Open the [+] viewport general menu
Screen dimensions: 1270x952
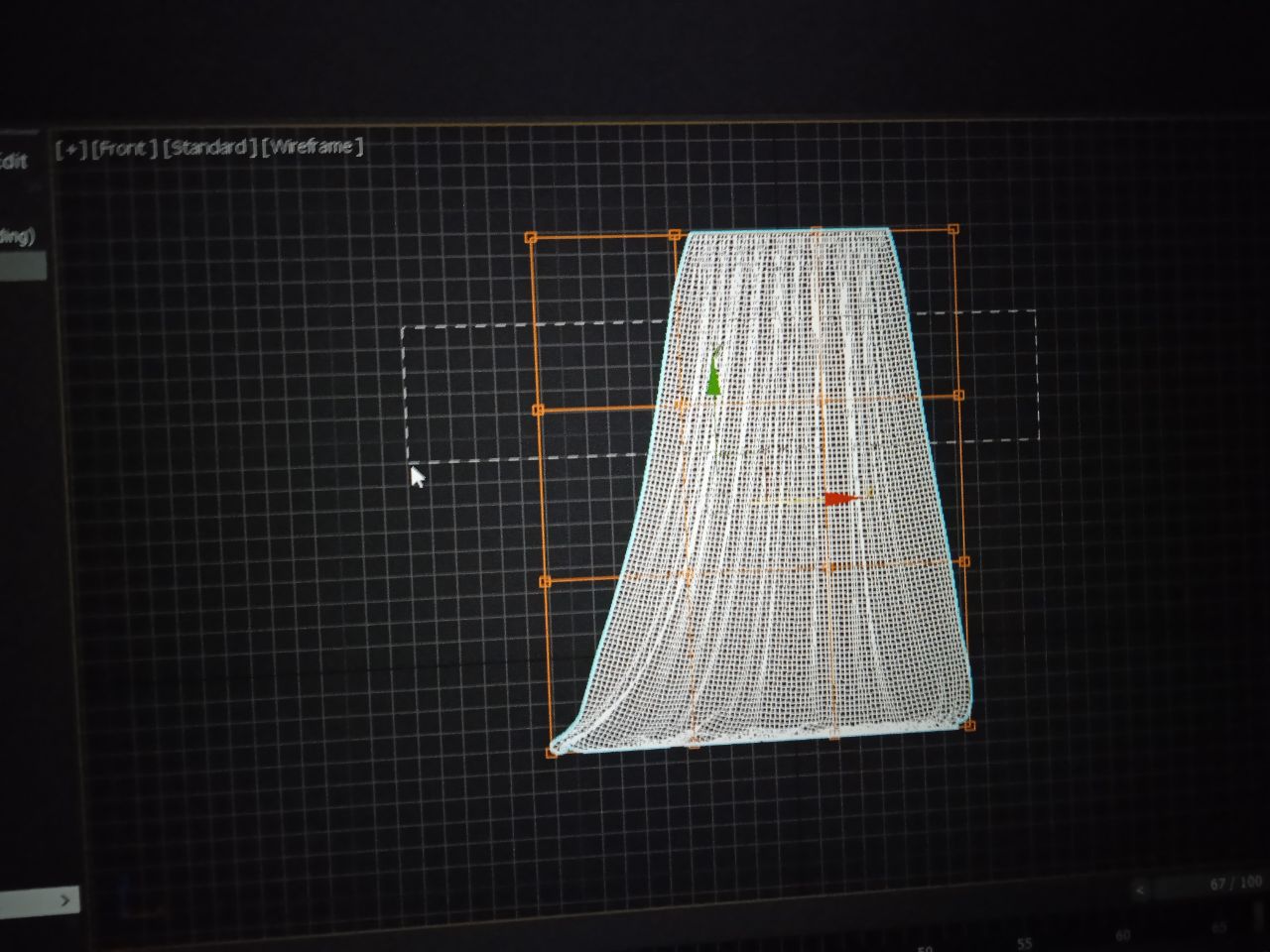point(70,151)
